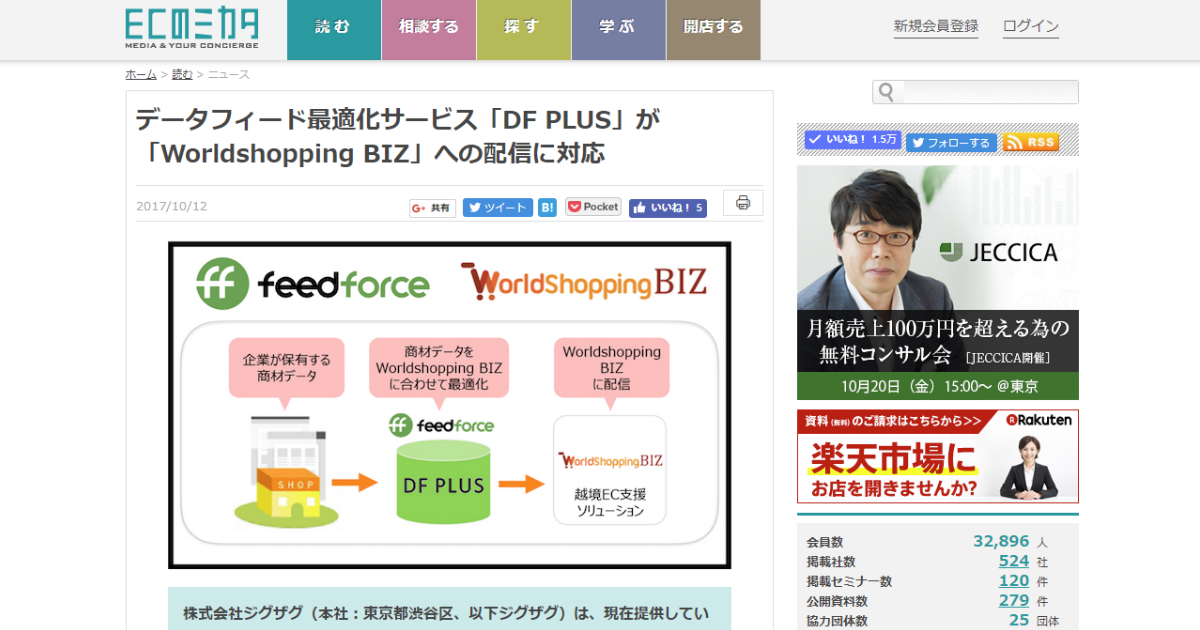Click the search magnifier icon

[886, 93]
